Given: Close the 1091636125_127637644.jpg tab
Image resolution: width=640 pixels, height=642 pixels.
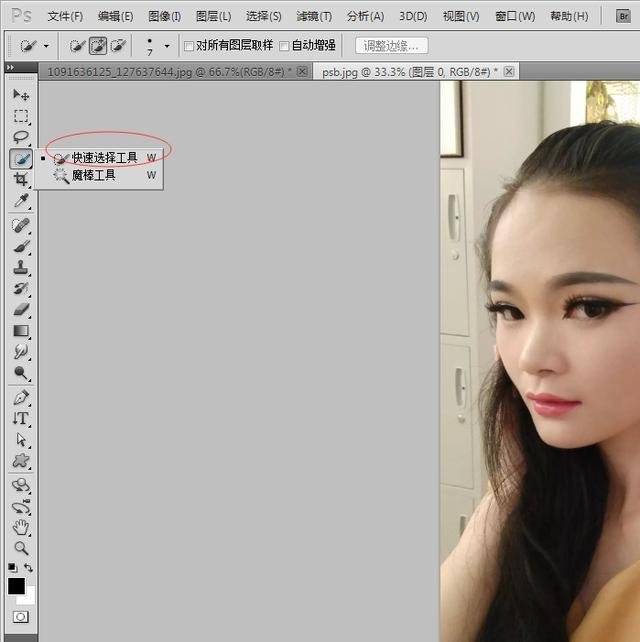Looking at the screenshot, I should [302, 72].
